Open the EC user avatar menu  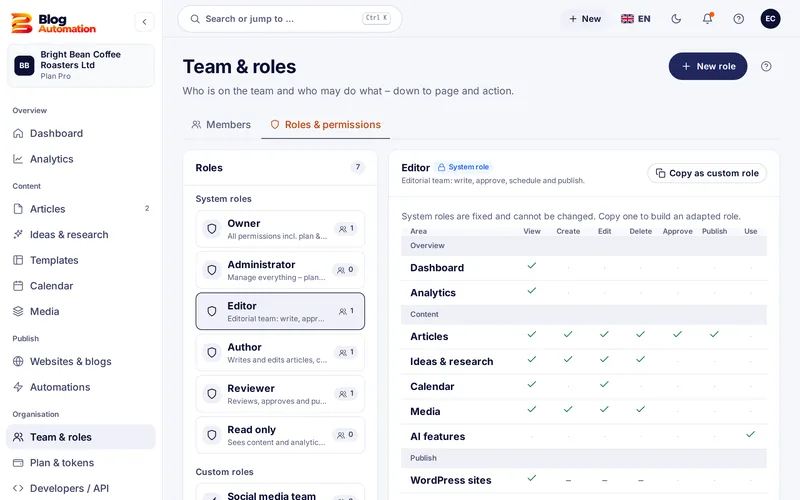coord(770,19)
